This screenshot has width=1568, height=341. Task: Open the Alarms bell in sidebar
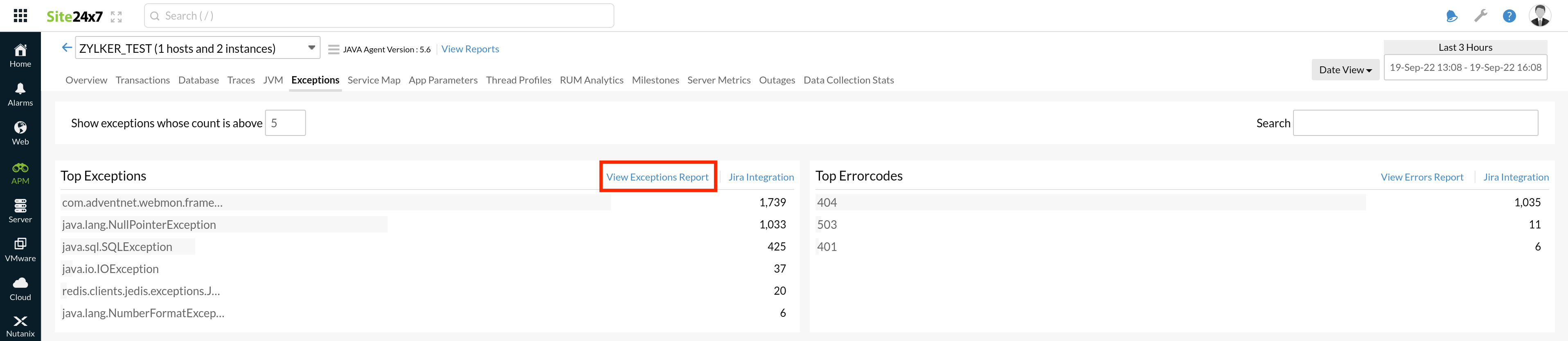point(20,95)
